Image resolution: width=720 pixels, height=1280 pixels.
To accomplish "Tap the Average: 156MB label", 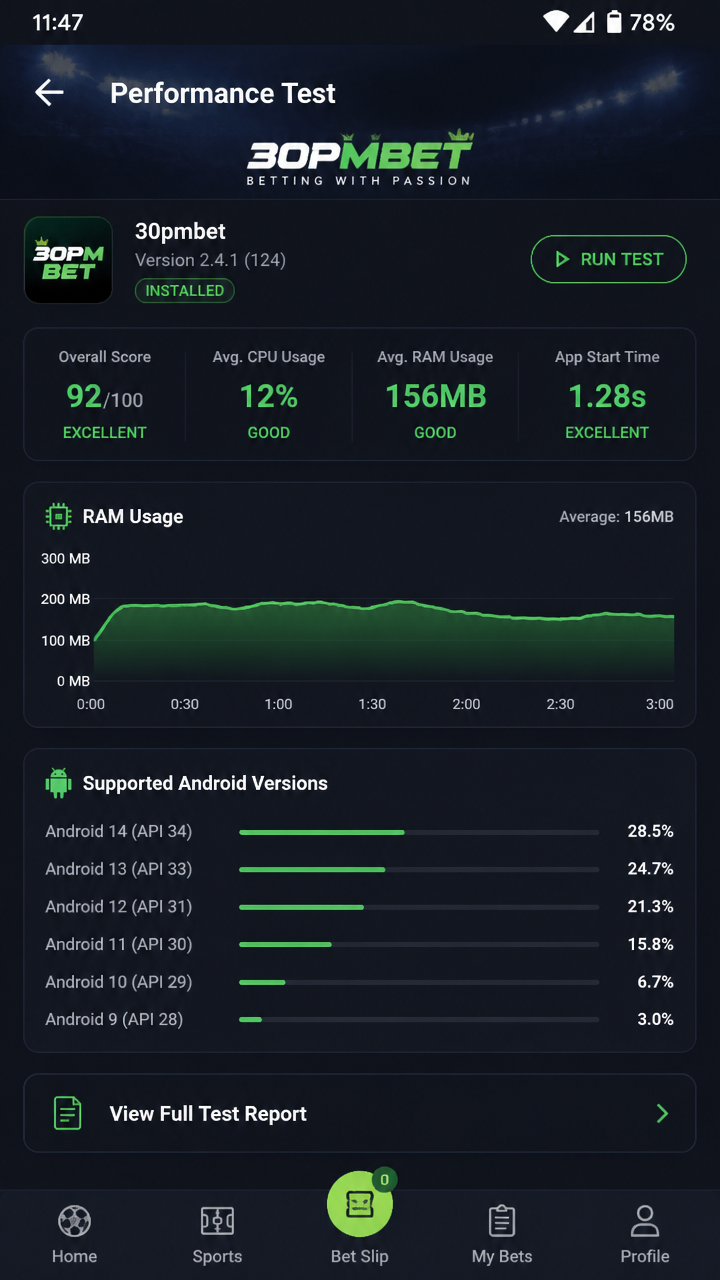I will point(616,517).
